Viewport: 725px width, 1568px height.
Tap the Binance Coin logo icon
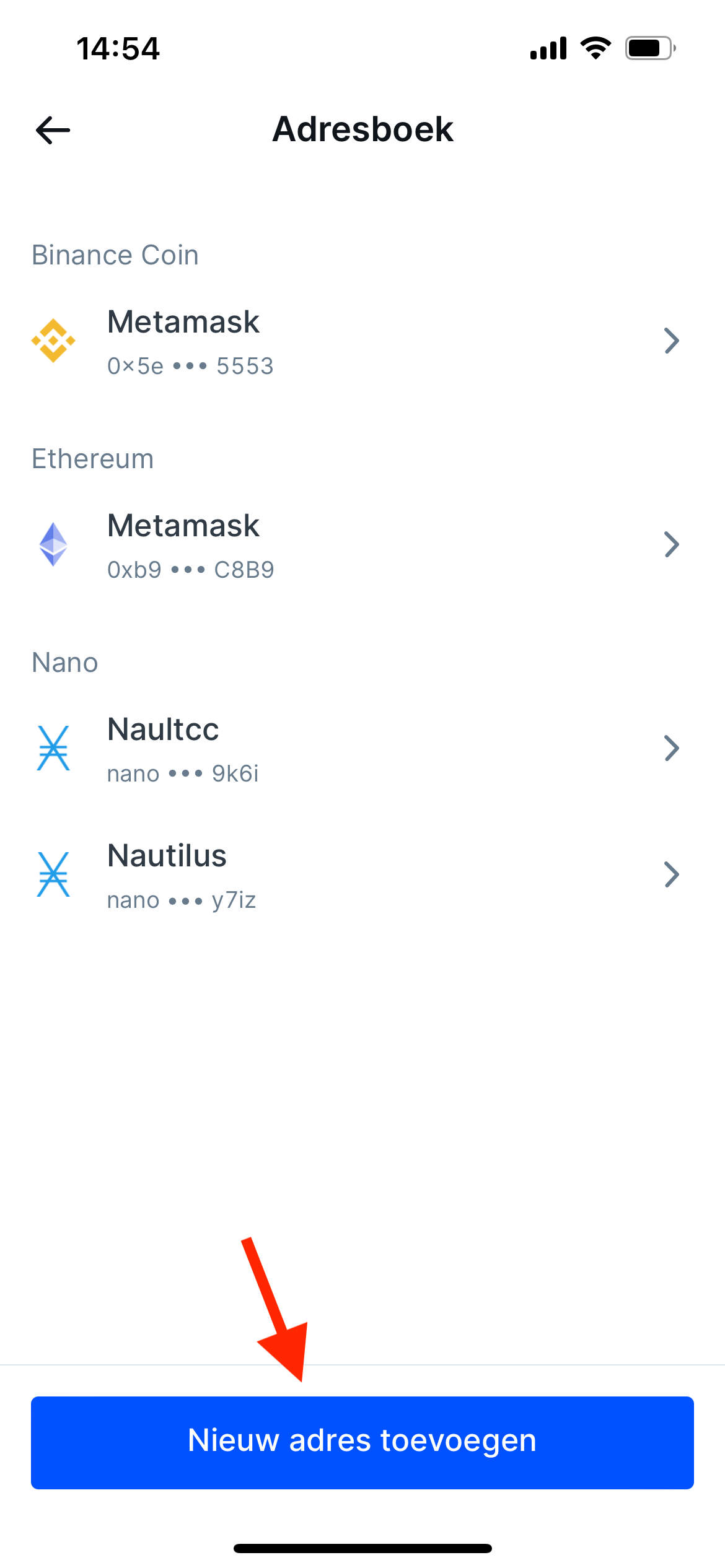(x=53, y=341)
